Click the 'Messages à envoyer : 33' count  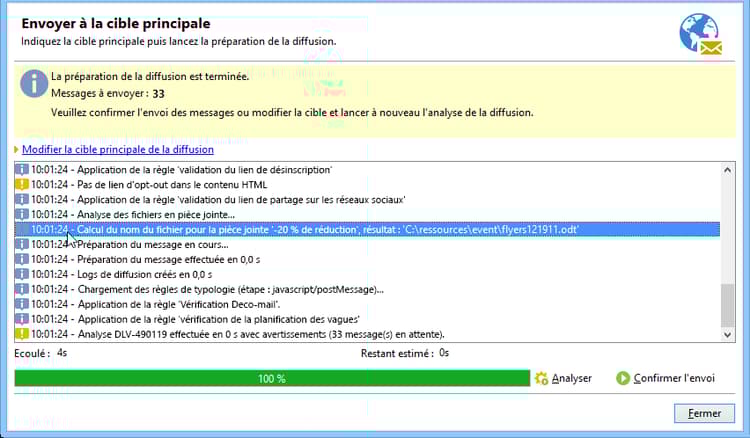tap(108, 93)
